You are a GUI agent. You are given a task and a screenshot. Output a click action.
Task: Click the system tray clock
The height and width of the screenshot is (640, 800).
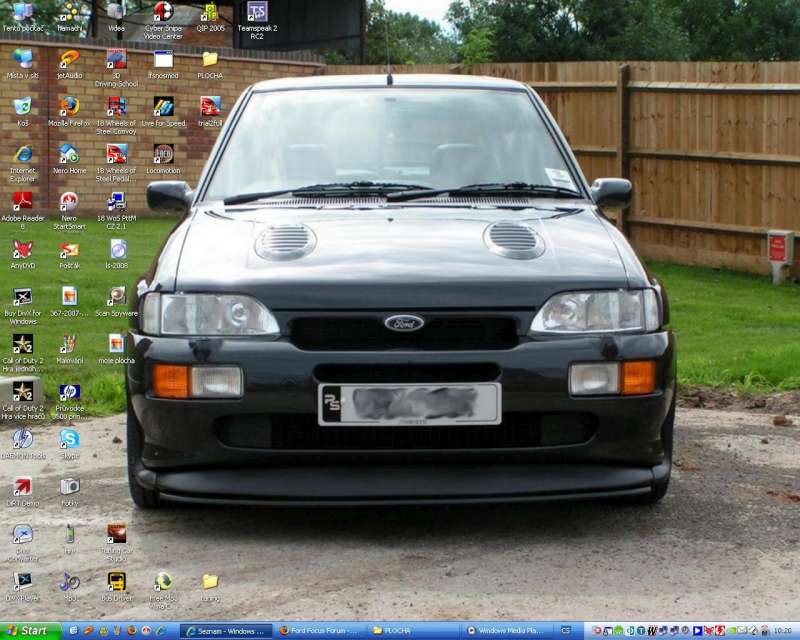pyautogui.click(x=780, y=631)
